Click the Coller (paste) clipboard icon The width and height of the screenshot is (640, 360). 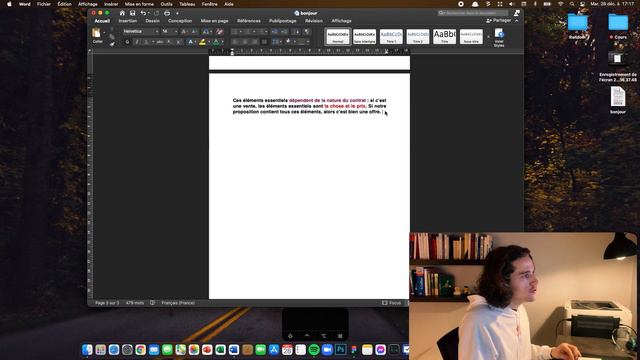(x=97, y=33)
